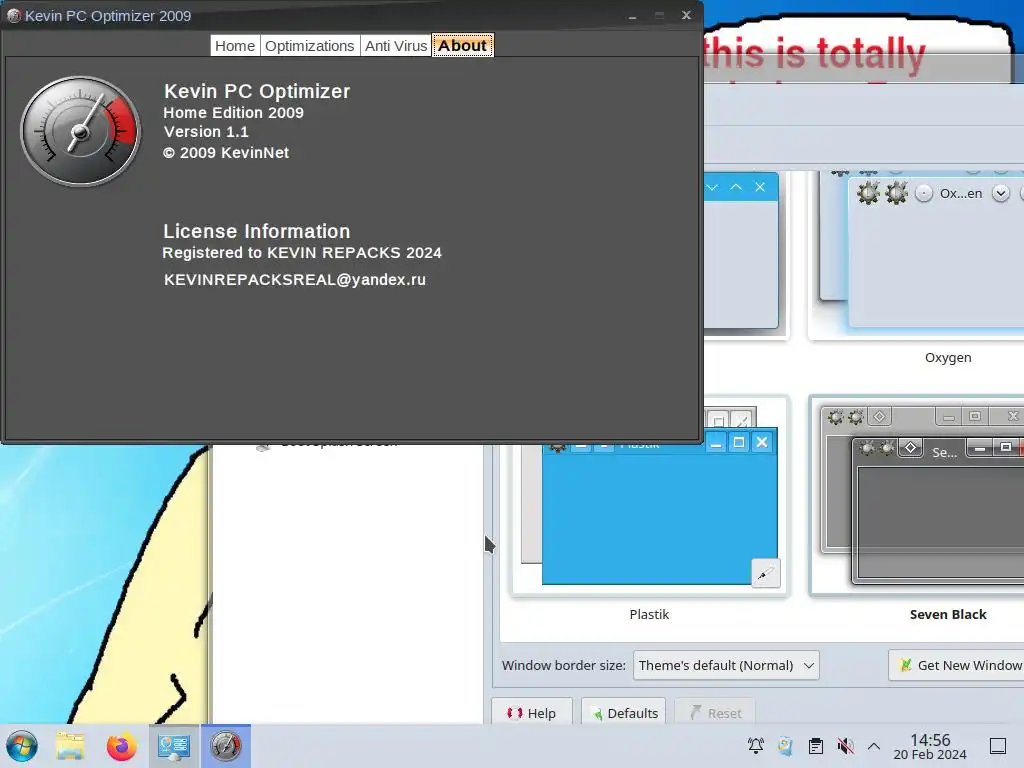This screenshot has height=768, width=1024.
Task: Click the Registered to KEVIN REPACKS text
Action: point(302,253)
